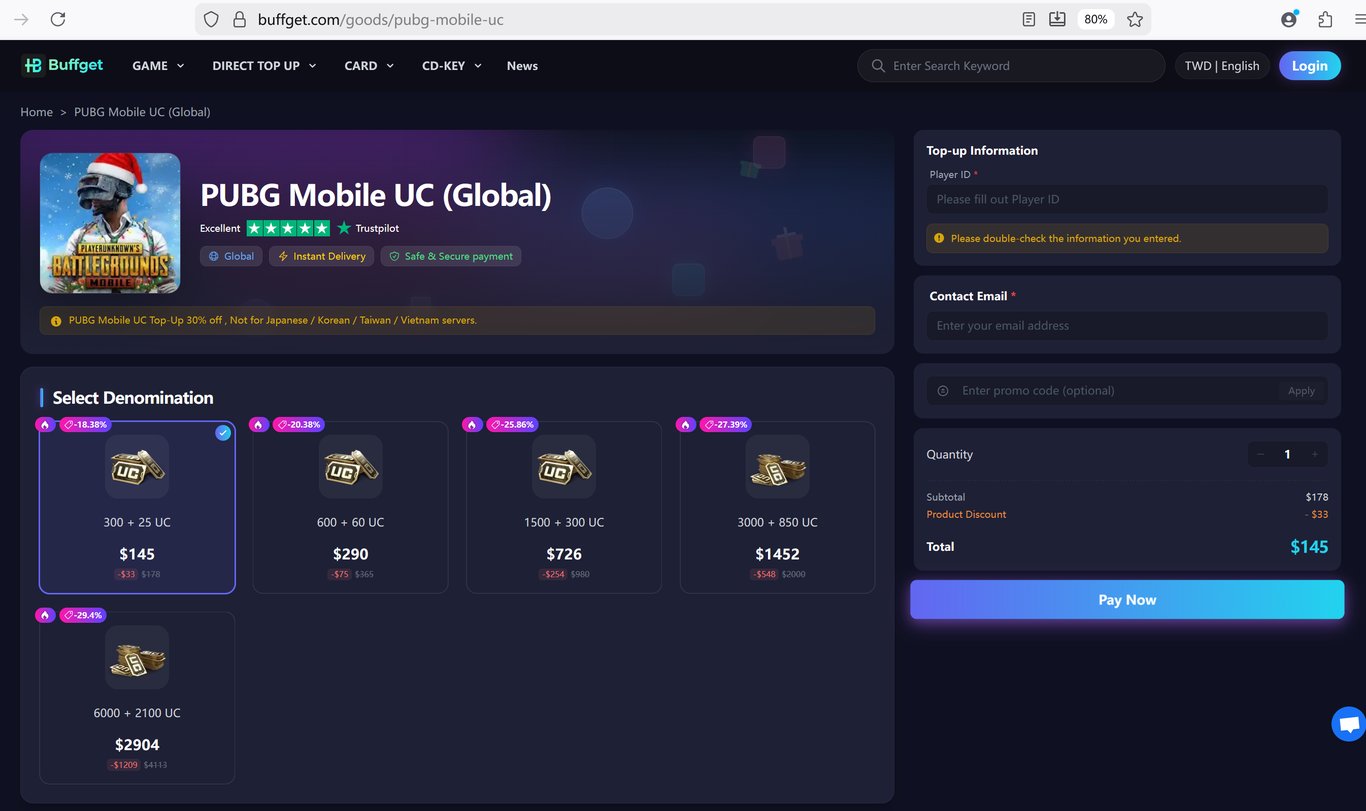Click the PUBG Mobile game cover image
Image resolution: width=1366 pixels, height=811 pixels.
(110, 223)
